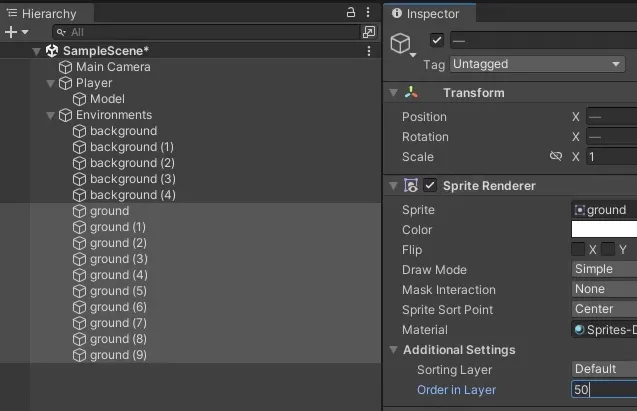Open the SampleScene options three-dot menu
The image size is (637, 411).
tap(369, 51)
